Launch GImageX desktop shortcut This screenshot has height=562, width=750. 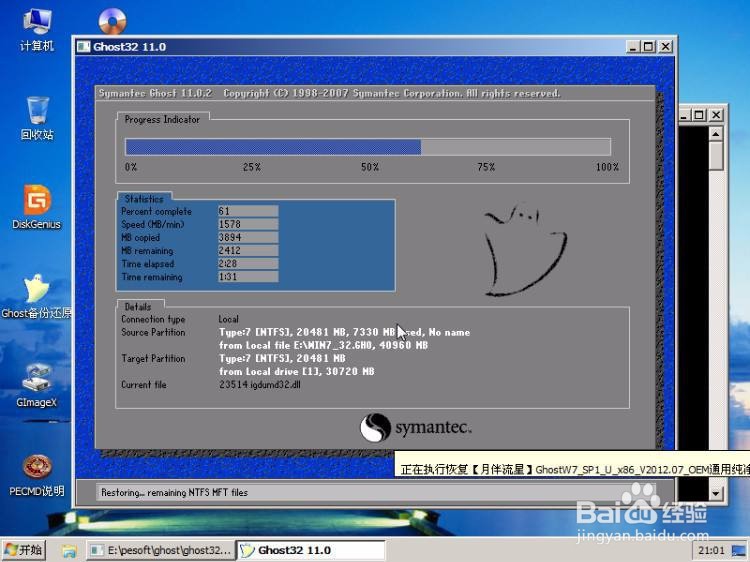(x=37, y=386)
